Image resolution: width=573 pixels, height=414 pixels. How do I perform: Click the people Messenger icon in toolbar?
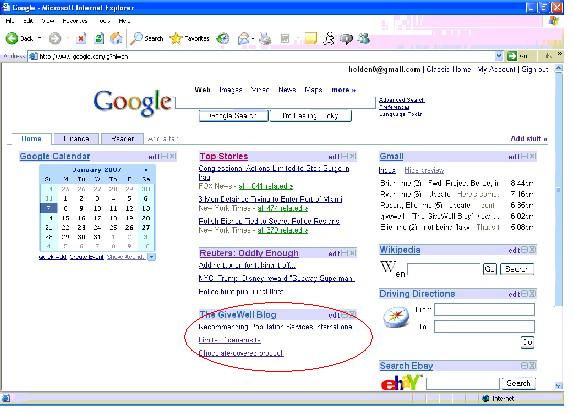click(364, 38)
